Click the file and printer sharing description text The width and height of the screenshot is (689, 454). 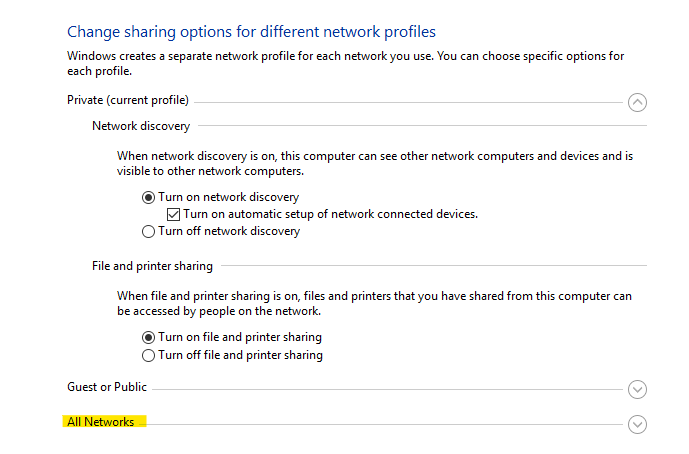coord(374,303)
